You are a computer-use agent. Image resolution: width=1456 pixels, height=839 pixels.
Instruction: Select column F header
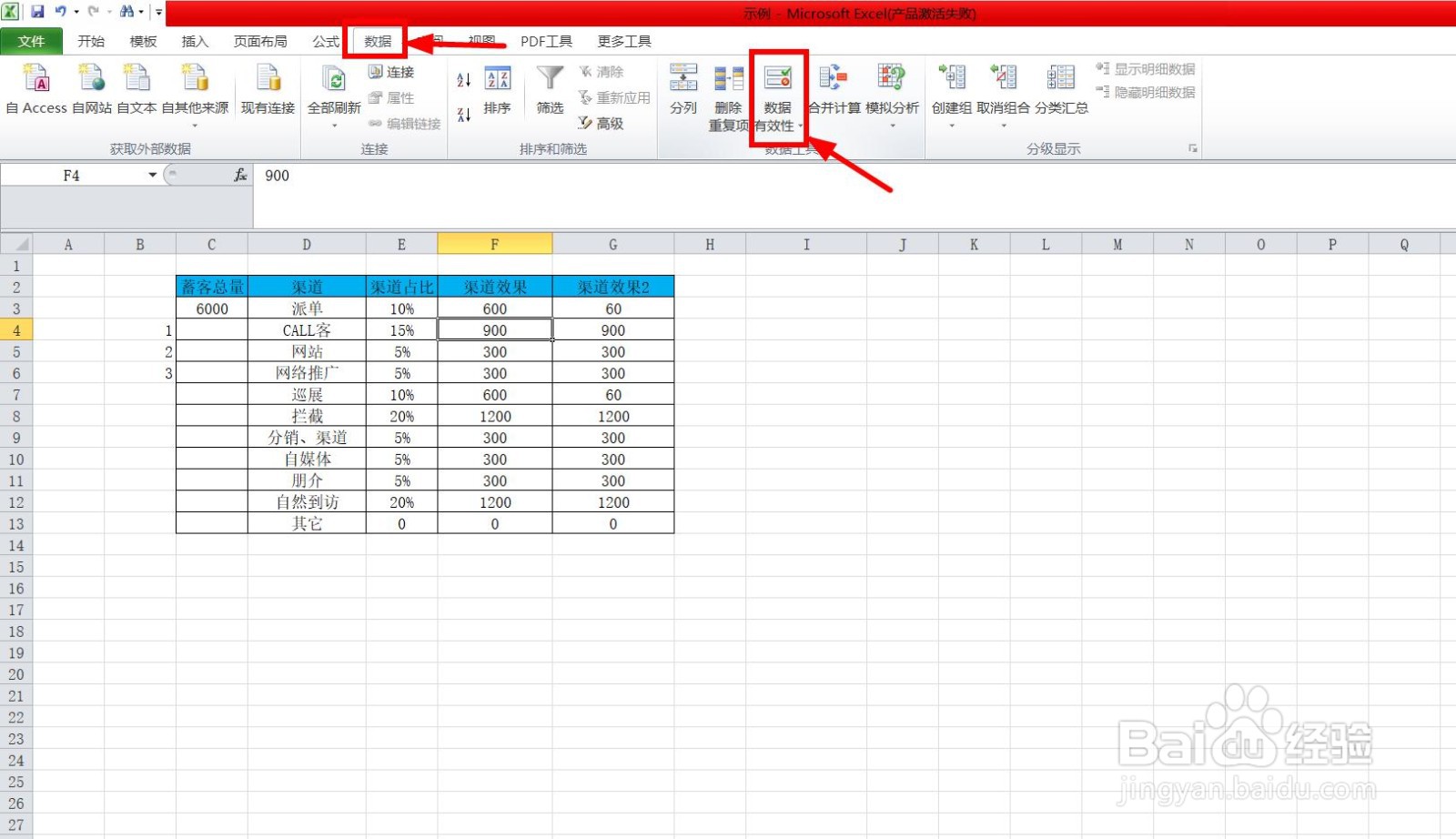(x=494, y=244)
